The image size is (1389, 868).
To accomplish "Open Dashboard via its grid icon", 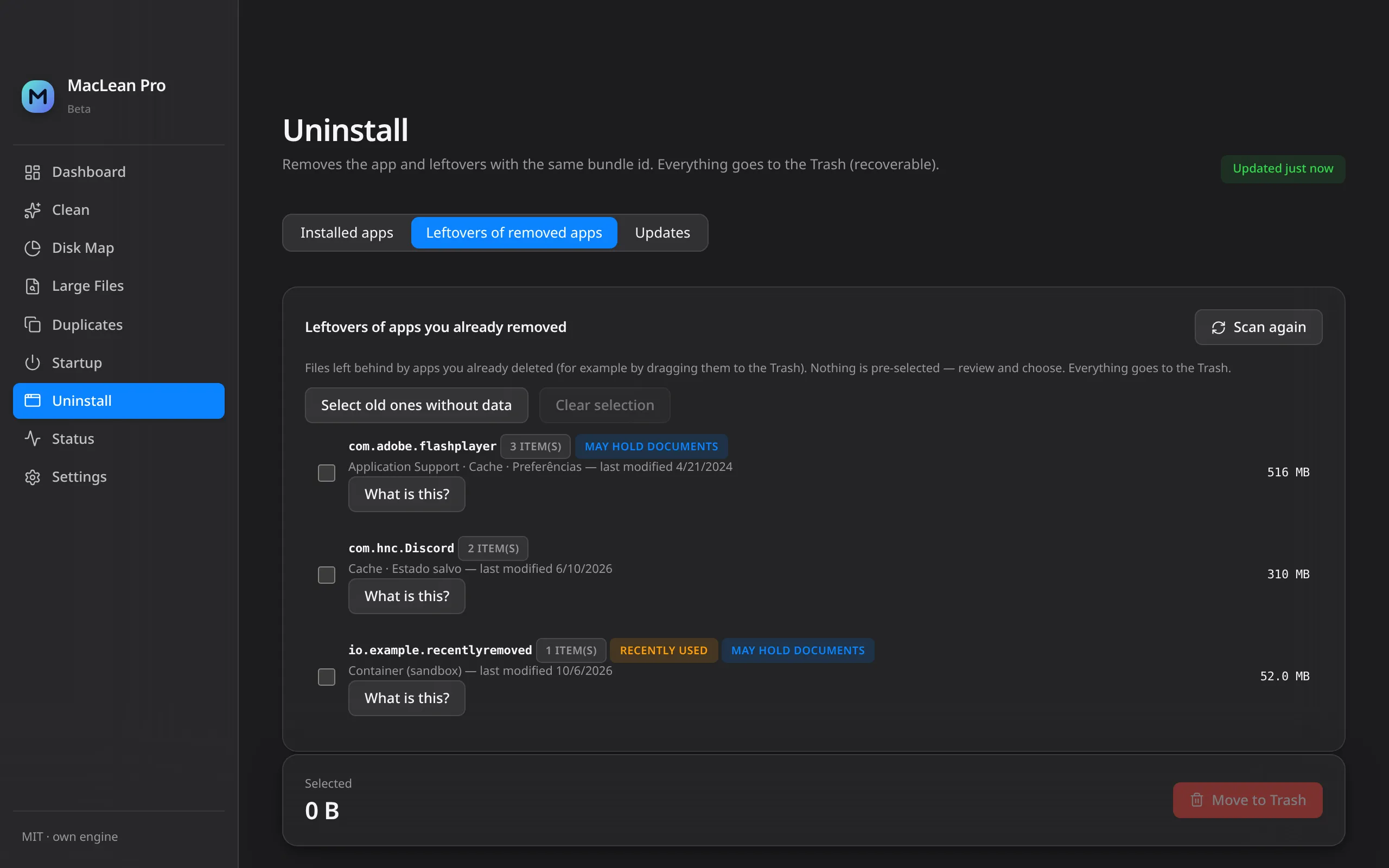I will (33, 172).
